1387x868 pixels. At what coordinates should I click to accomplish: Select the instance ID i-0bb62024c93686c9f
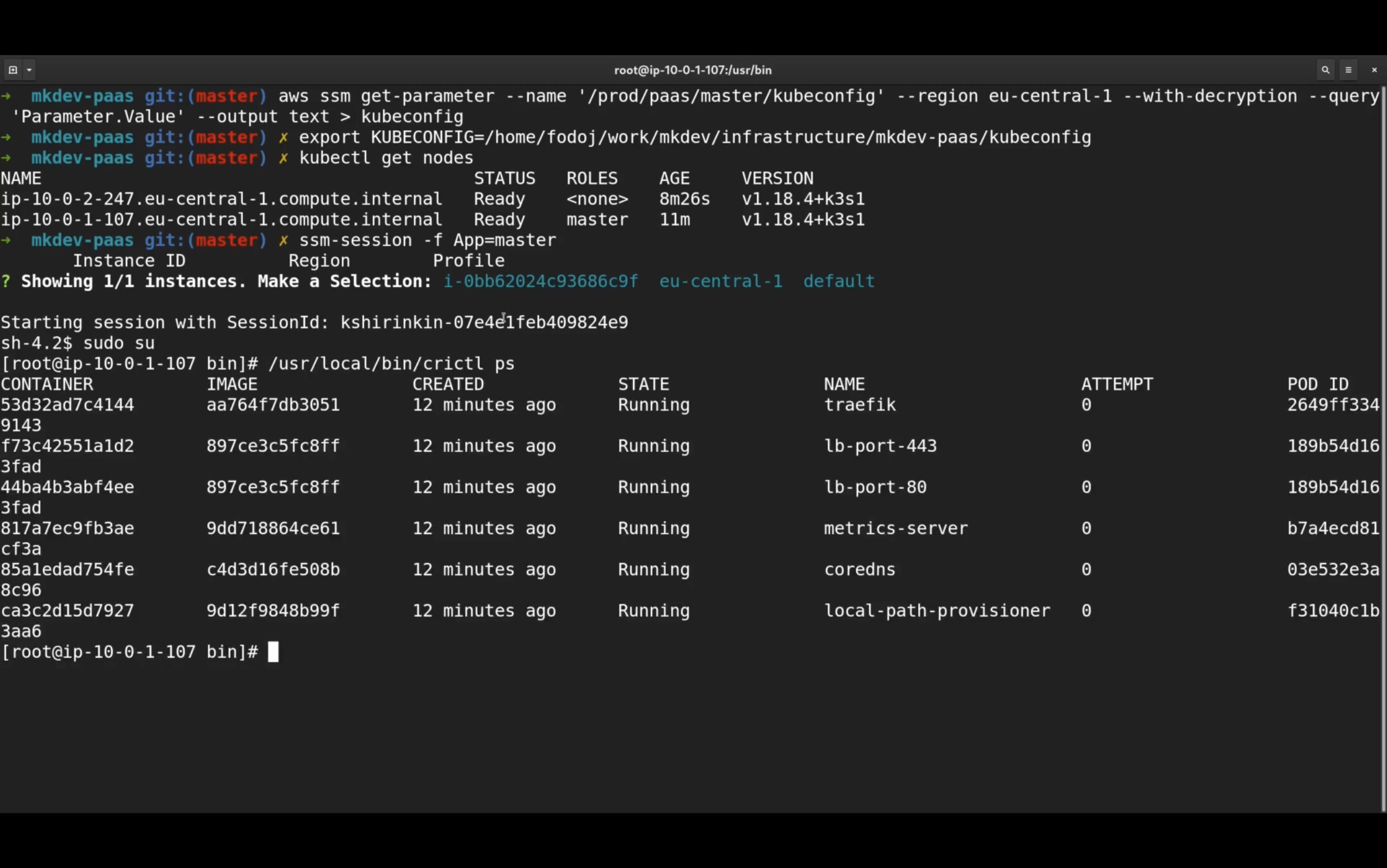pyautogui.click(x=541, y=281)
